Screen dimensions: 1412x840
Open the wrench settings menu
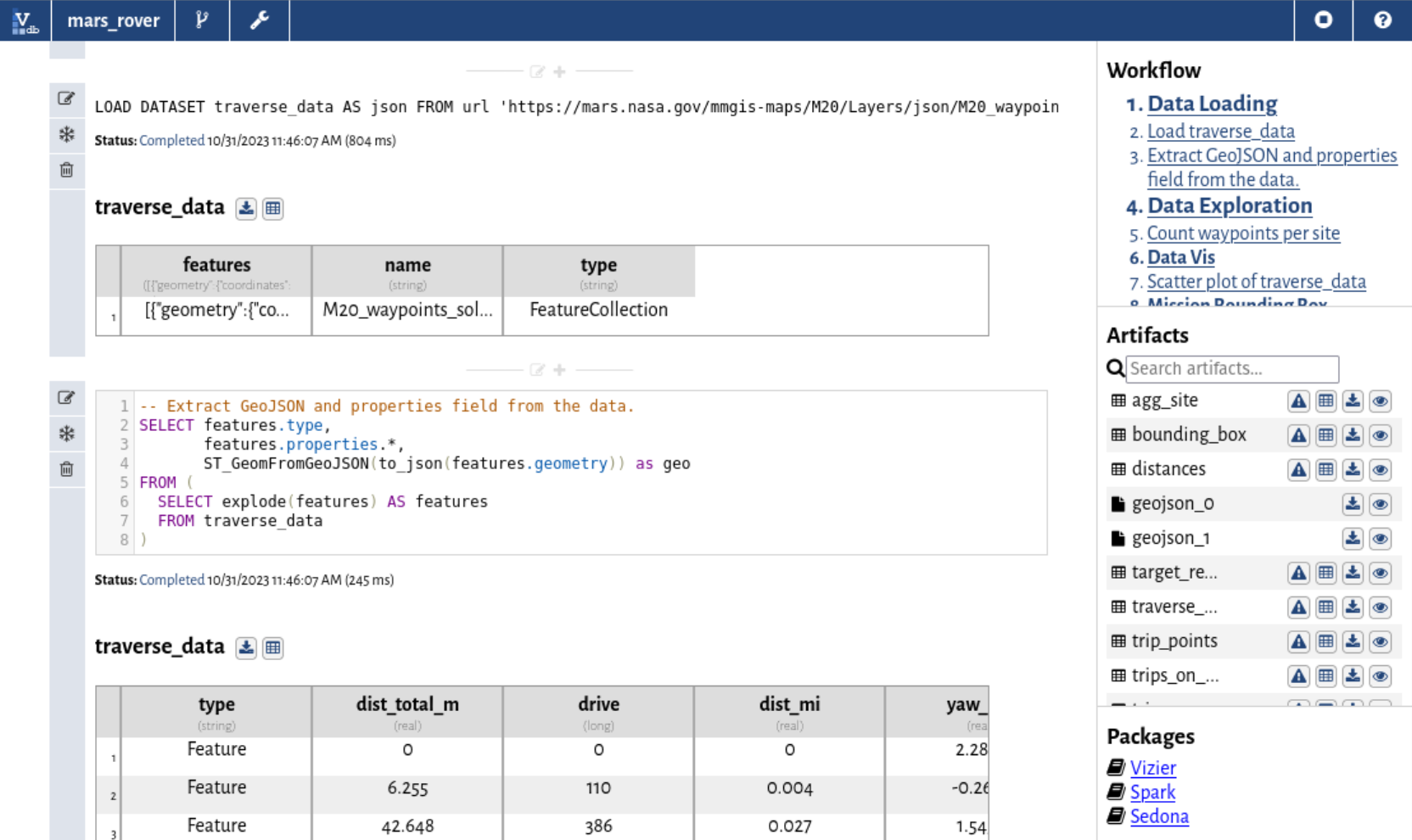coord(260,20)
